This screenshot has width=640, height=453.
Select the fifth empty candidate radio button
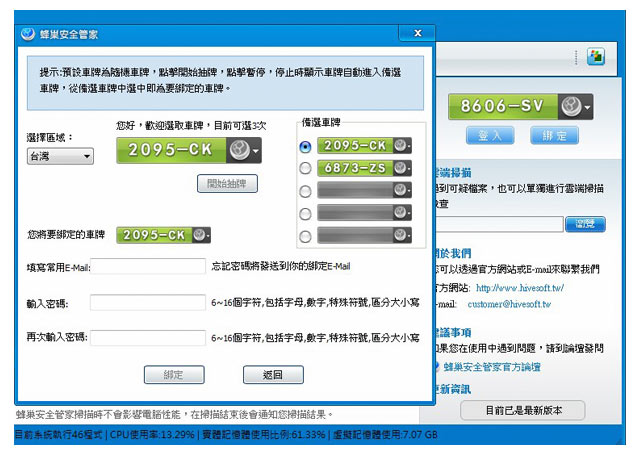coord(305,236)
